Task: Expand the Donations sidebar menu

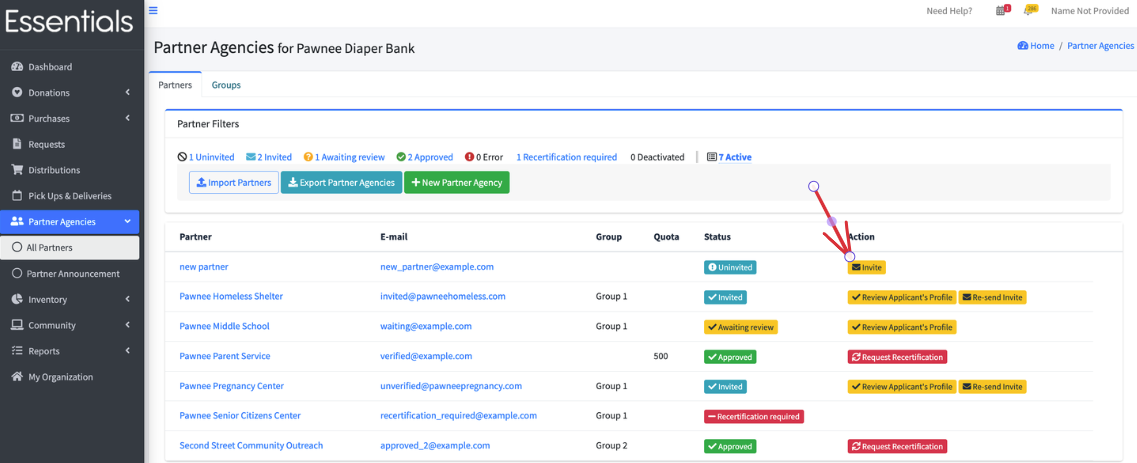Action: point(70,93)
